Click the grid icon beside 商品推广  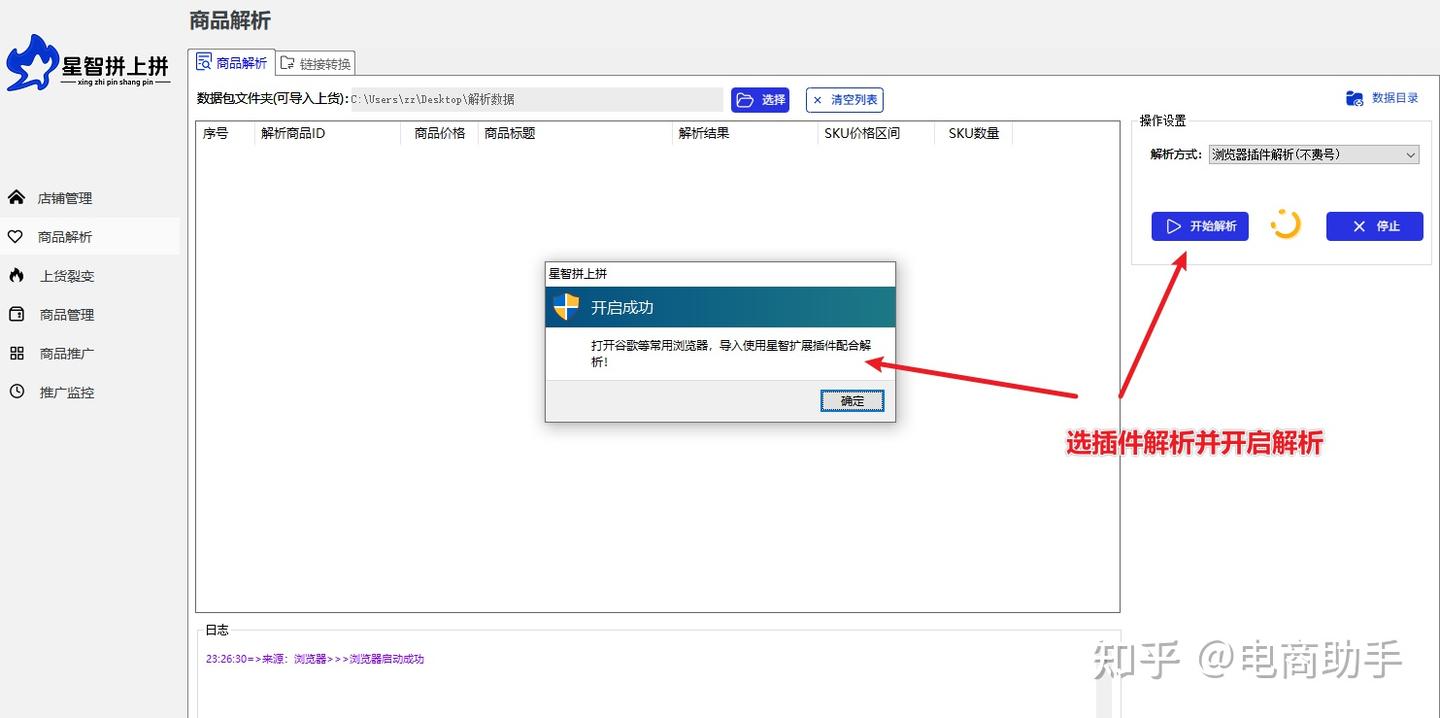pos(16,353)
